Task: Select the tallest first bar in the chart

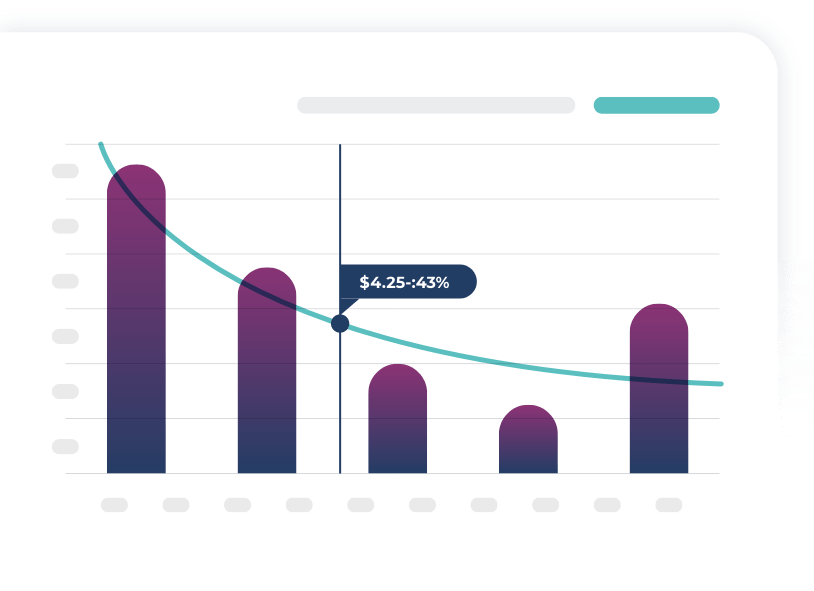Action: coord(136,320)
